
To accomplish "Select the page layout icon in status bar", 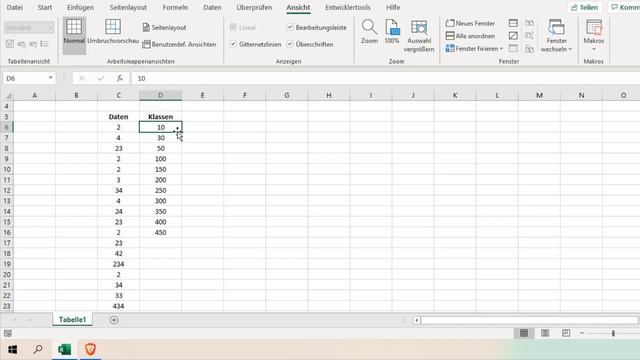I will pyautogui.click(x=545, y=333).
